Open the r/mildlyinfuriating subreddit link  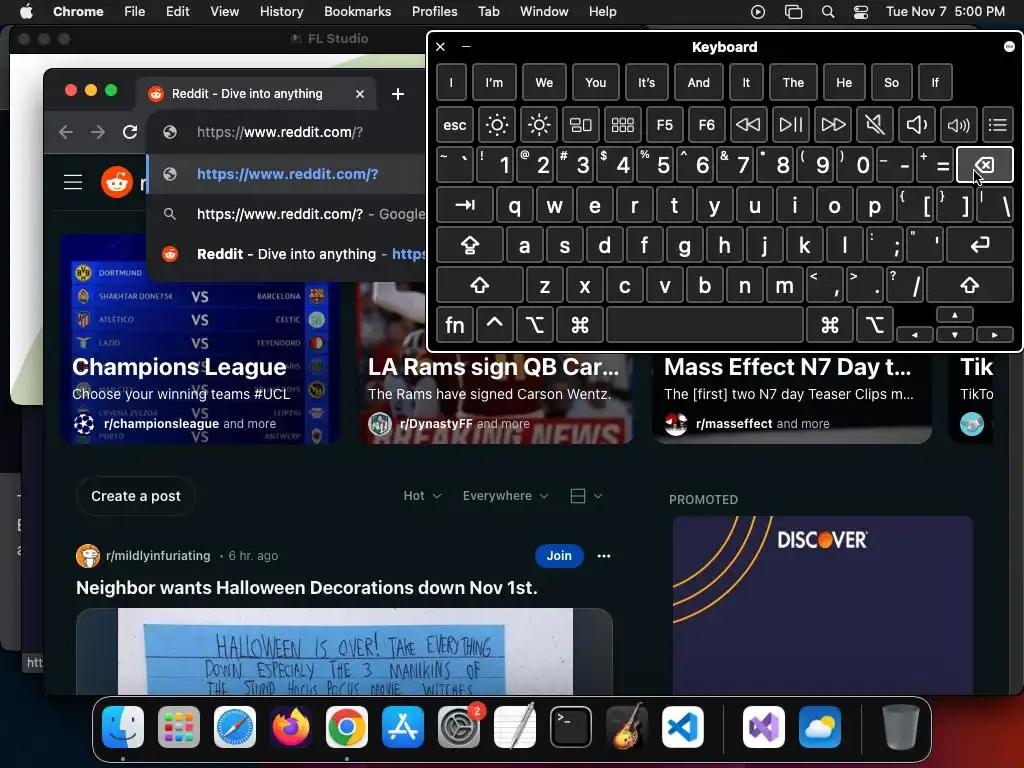pos(158,556)
